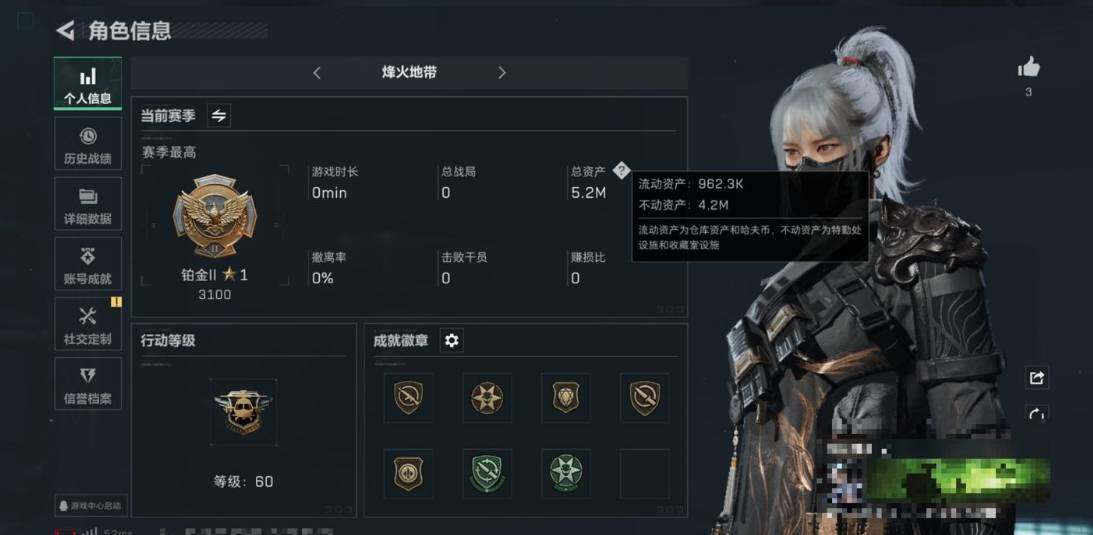Switch to next mode with right chevron
The width and height of the screenshot is (1093, 535).
[502, 72]
